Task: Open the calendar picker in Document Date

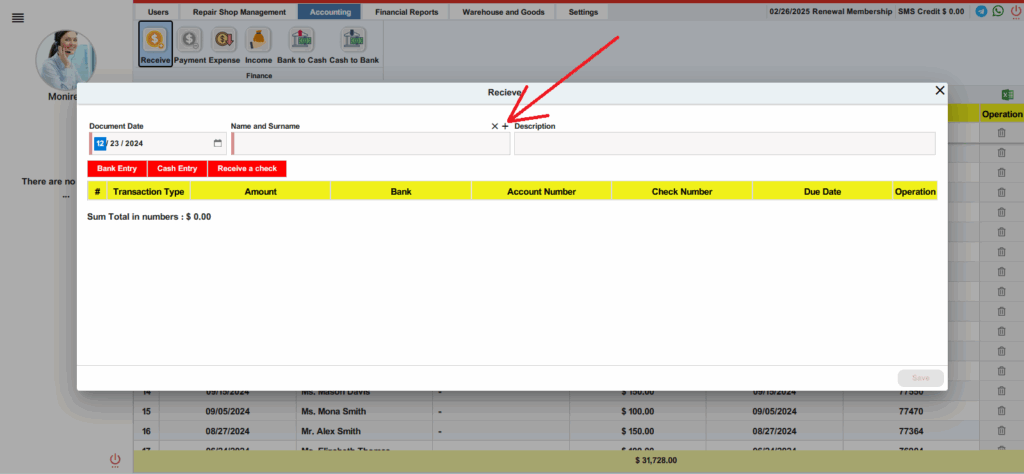Action: (x=217, y=143)
